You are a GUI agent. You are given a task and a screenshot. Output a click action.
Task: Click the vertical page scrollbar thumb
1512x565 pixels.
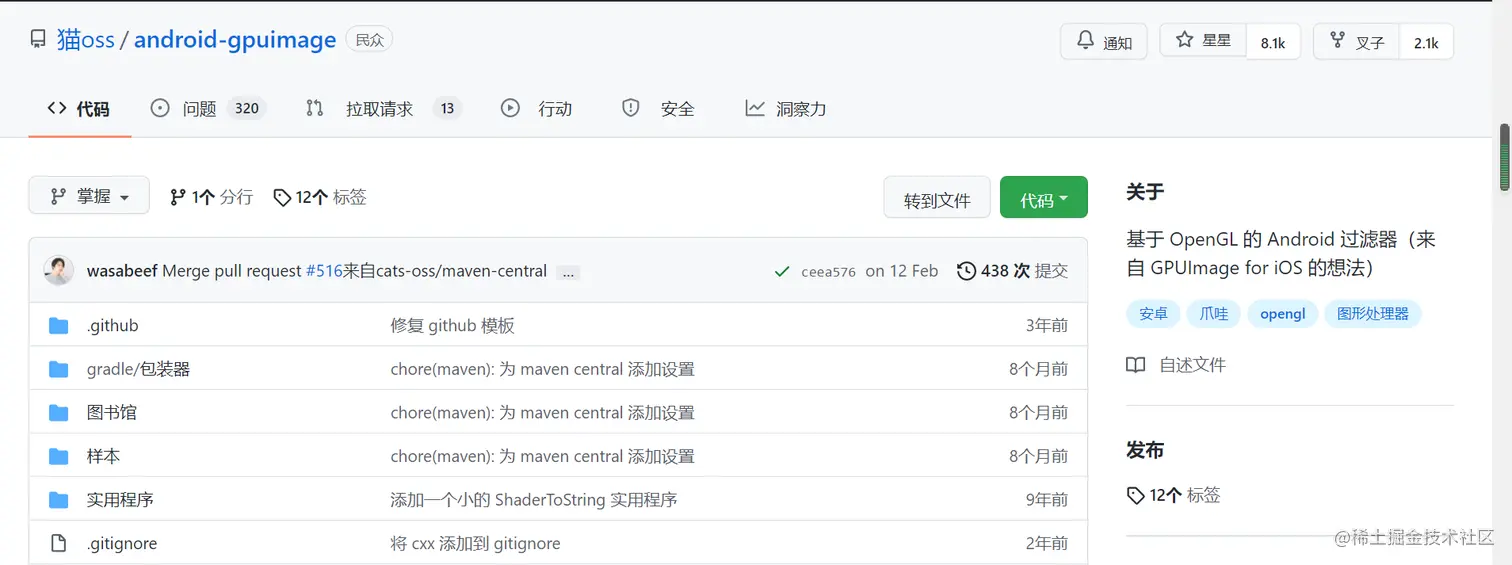pos(1504,157)
